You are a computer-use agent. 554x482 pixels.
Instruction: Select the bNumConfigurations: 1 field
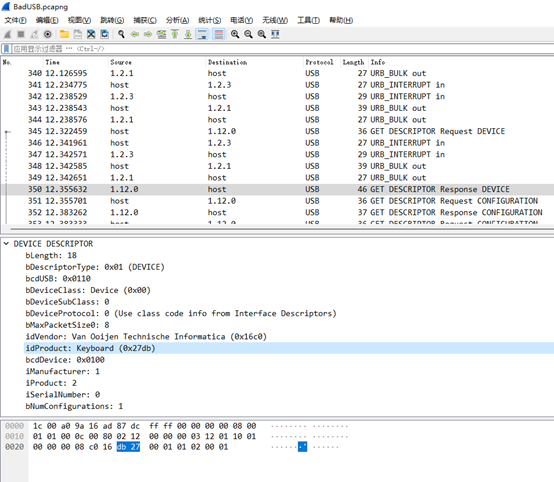pos(74,406)
